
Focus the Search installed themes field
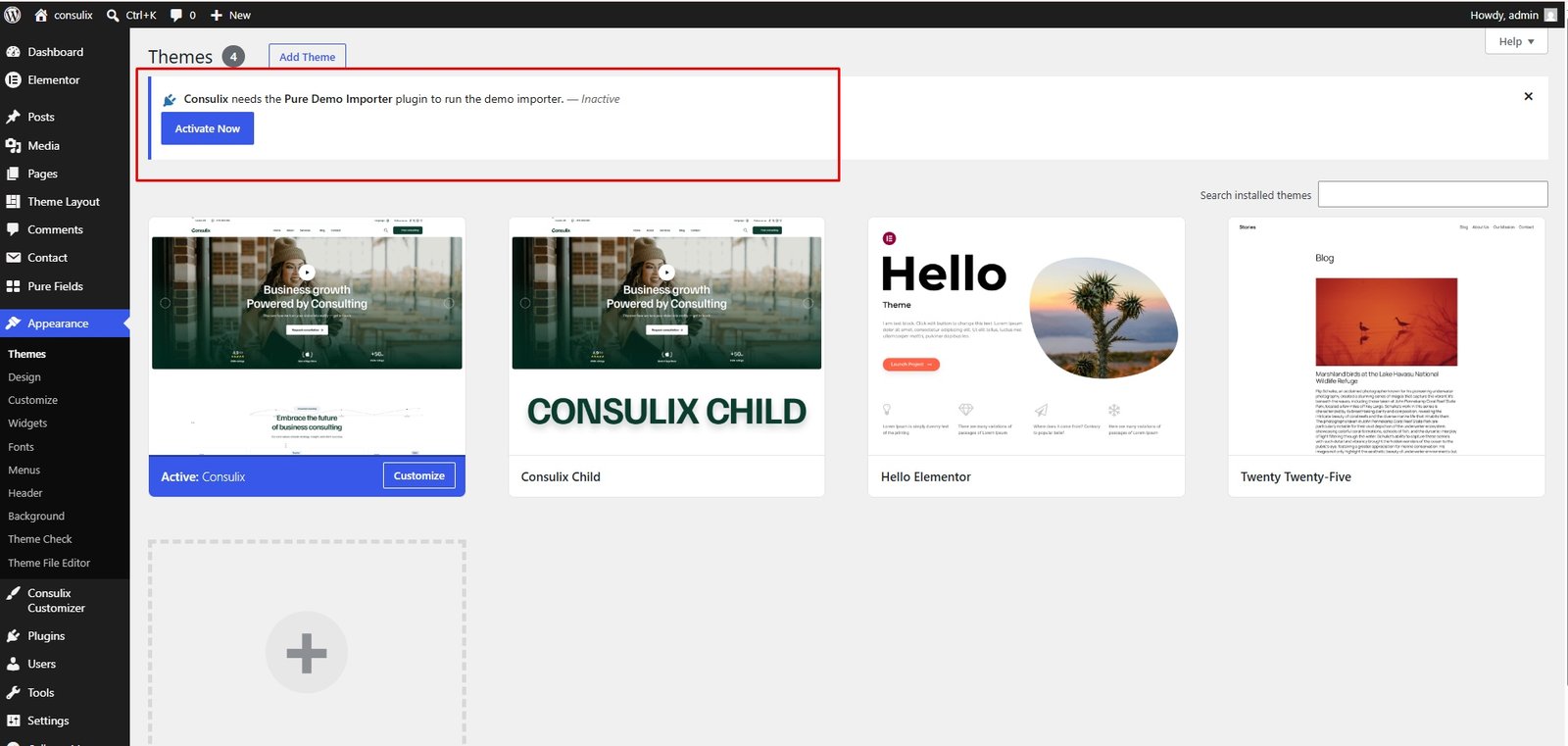click(x=1433, y=194)
